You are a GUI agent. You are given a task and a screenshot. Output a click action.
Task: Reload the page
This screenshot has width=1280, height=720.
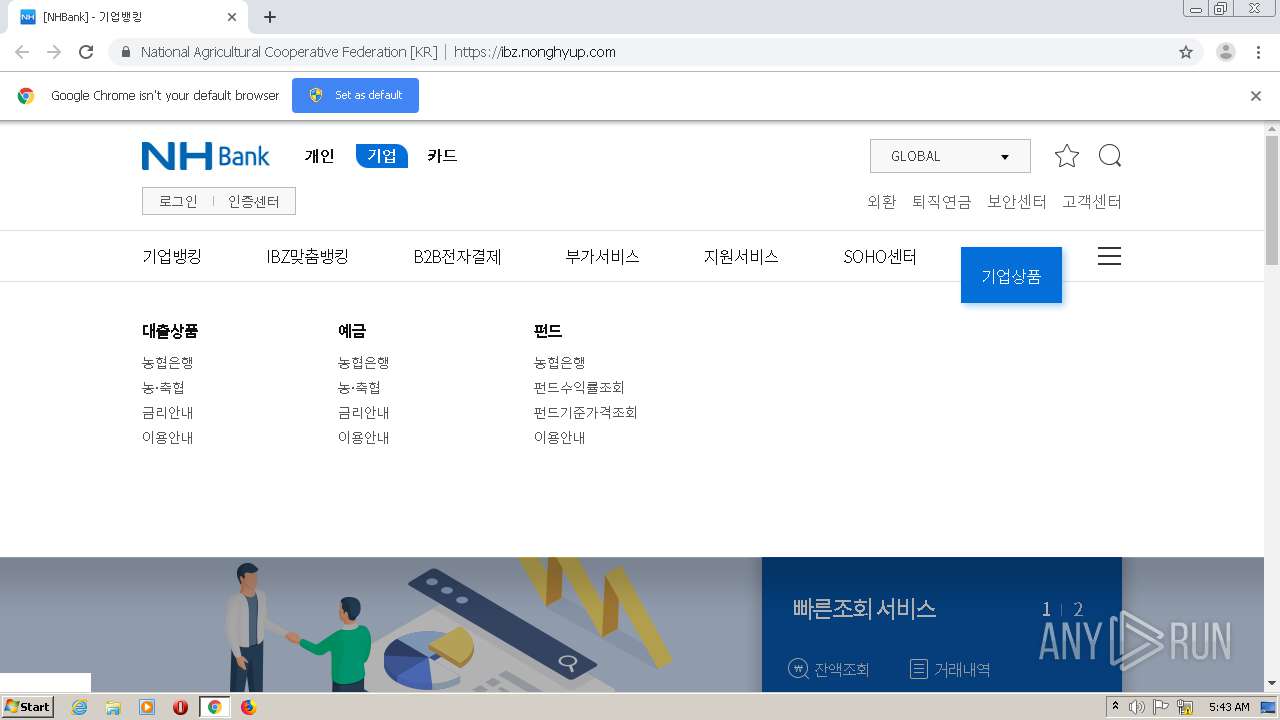click(x=86, y=52)
